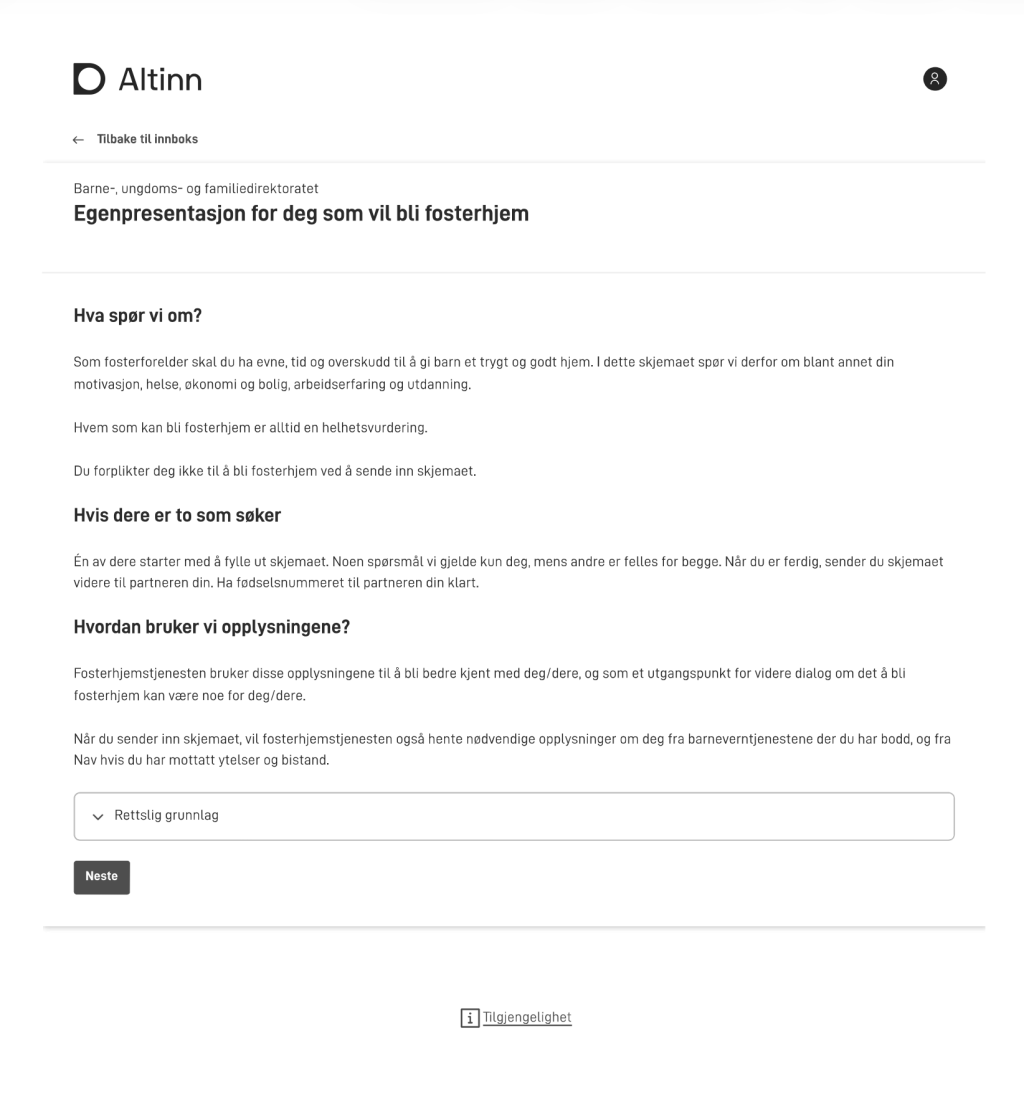
Task: Open the user profile menu icon
Action: (x=934, y=79)
